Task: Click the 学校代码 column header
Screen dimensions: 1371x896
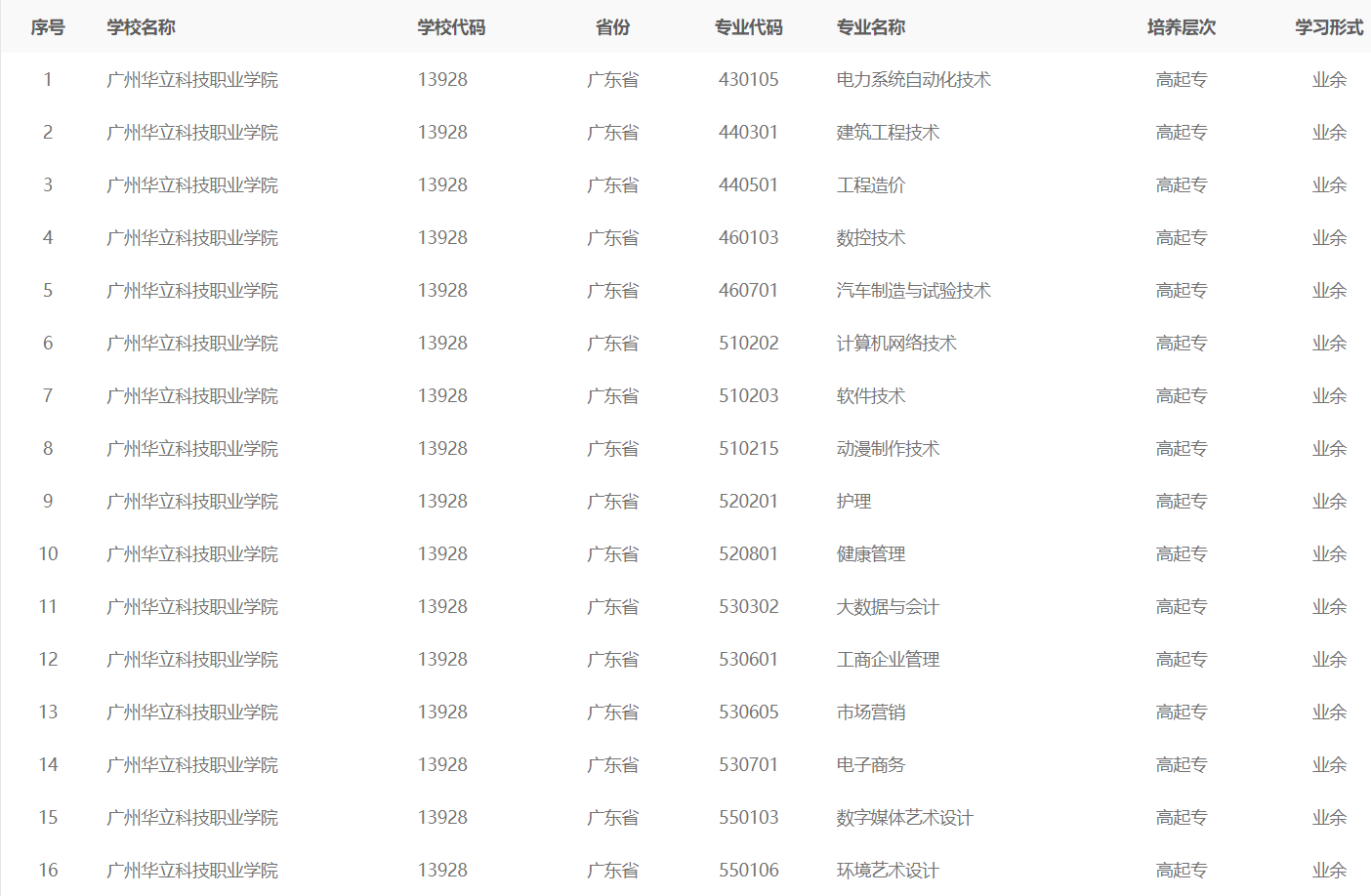Action: click(451, 27)
